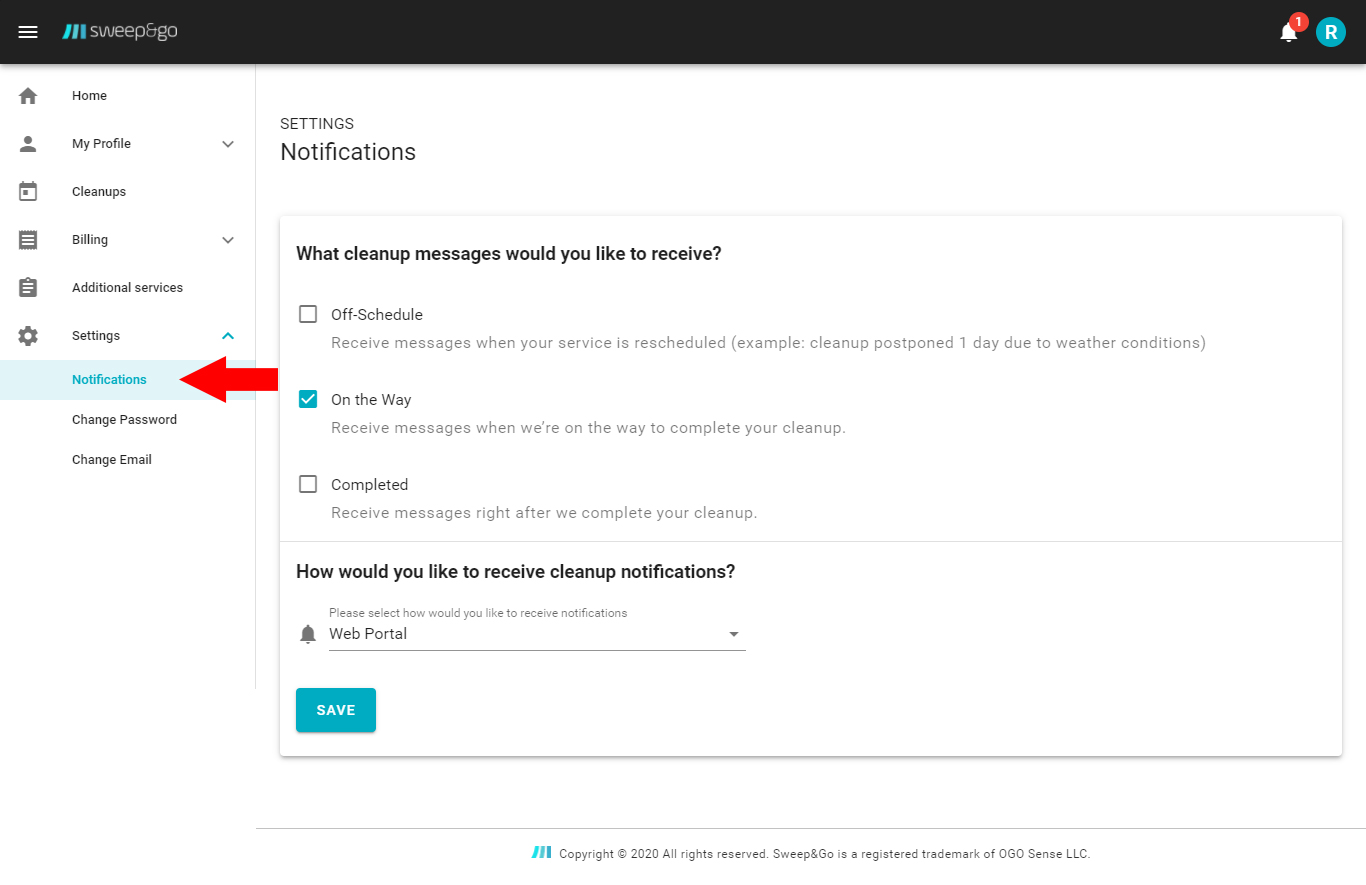Expand the Billing submenu chevron
Viewport: 1366px width, 885px height.
coord(228,240)
